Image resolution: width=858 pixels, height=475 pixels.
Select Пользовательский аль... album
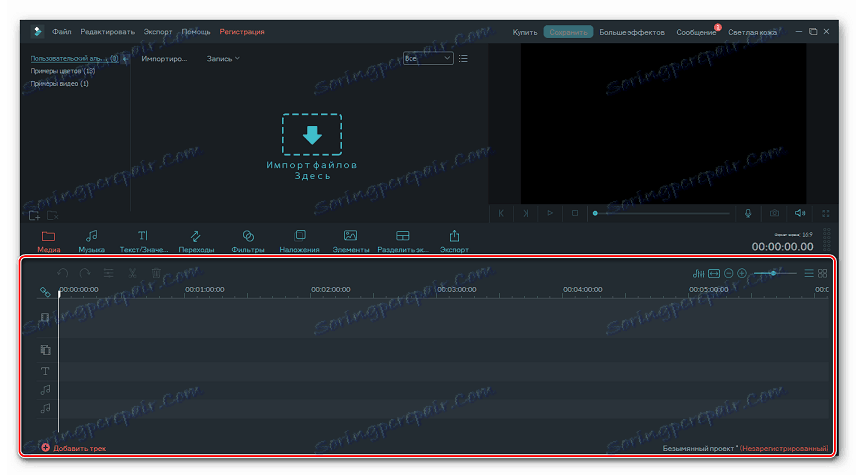click(x=74, y=58)
